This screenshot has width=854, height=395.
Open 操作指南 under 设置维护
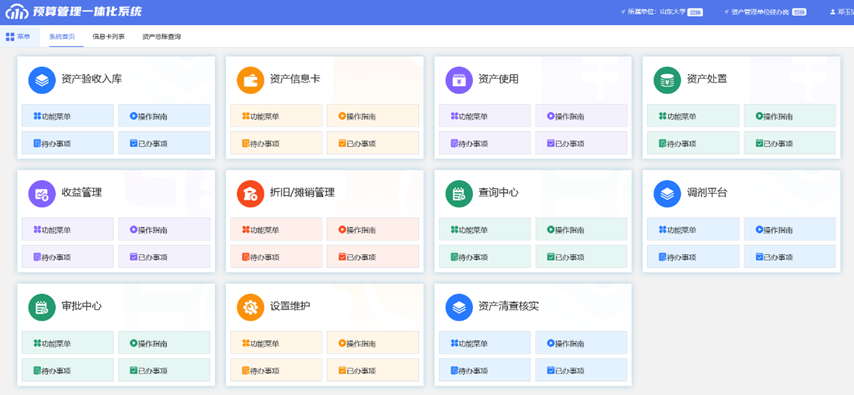click(x=373, y=343)
